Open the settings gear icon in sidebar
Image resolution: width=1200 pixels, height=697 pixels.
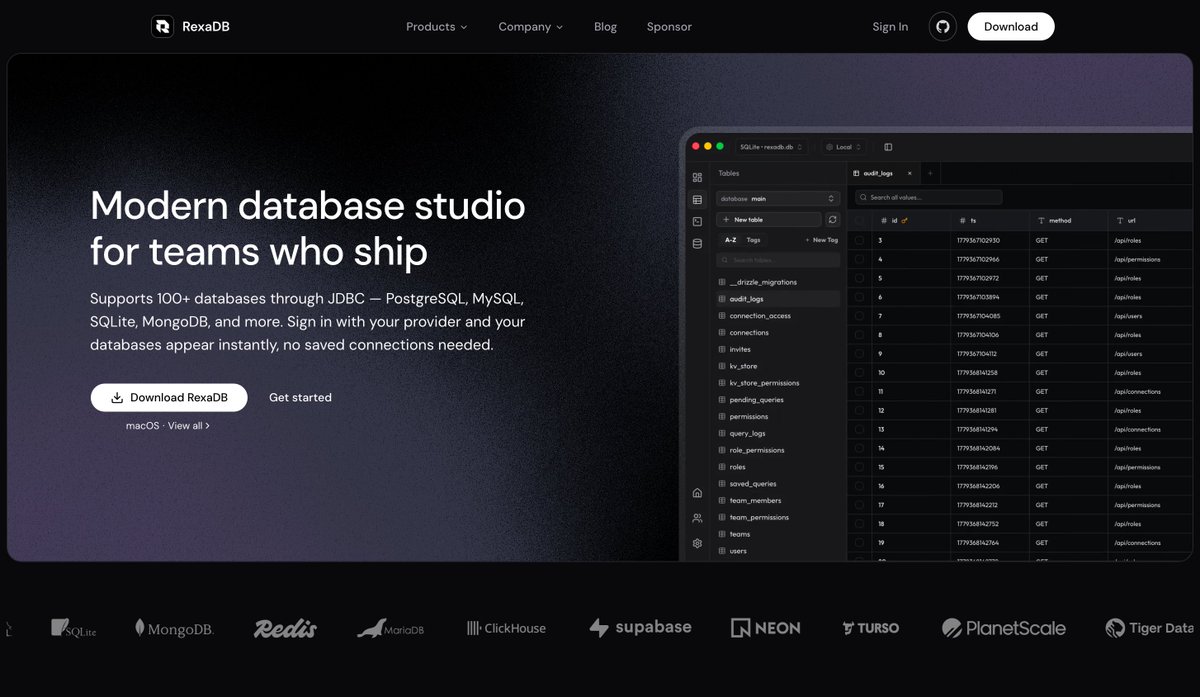[x=697, y=544]
